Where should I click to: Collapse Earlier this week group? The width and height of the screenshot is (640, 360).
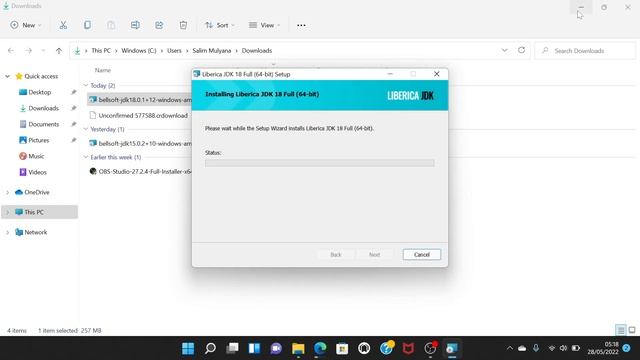86,157
